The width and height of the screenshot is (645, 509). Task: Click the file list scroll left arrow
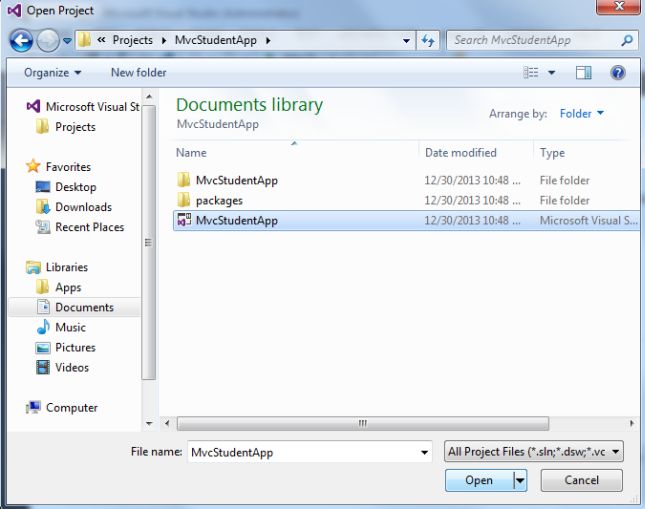click(x=167, y=423)
